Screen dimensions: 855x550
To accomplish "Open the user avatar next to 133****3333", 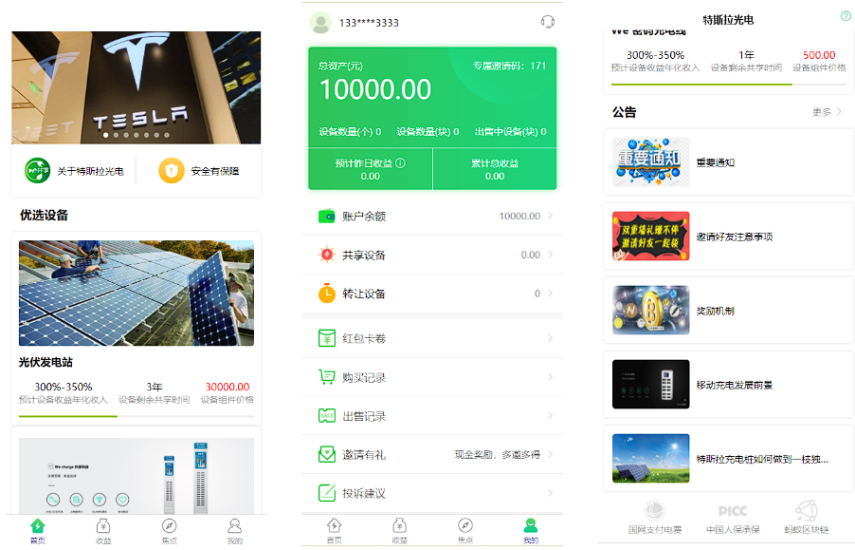I will click(x=320, y=22).
